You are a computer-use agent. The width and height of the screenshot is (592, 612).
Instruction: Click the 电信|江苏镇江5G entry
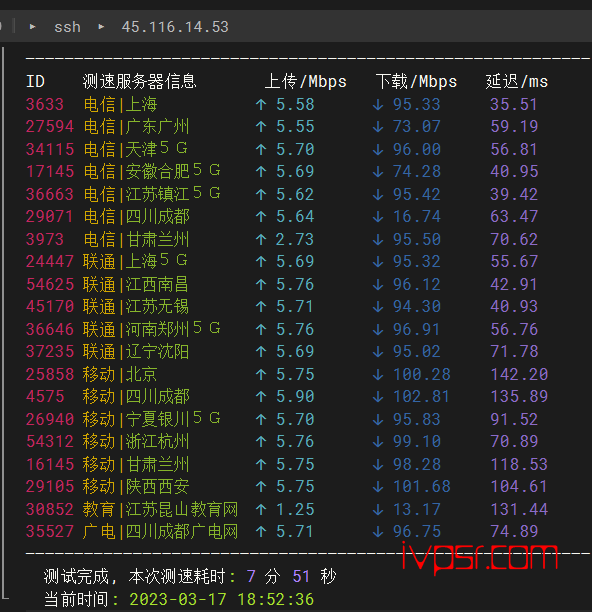click(x=152, y=194)
